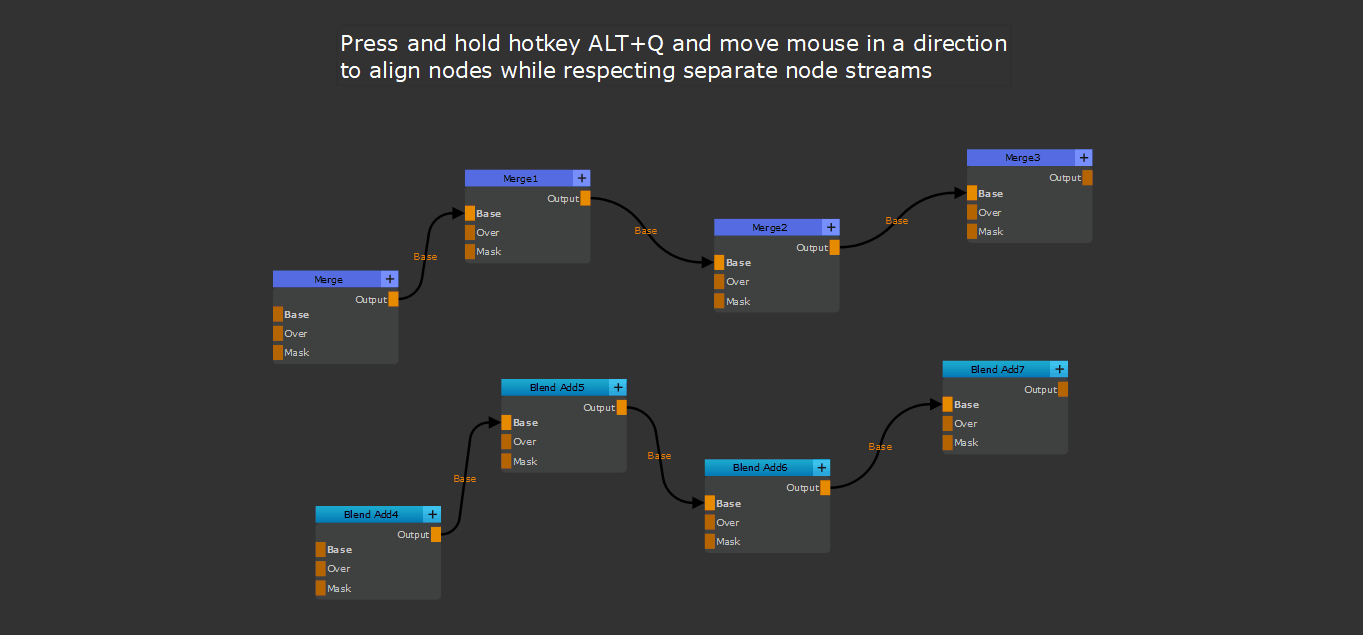Click Mask input port on Merge node

coord(278,352)
